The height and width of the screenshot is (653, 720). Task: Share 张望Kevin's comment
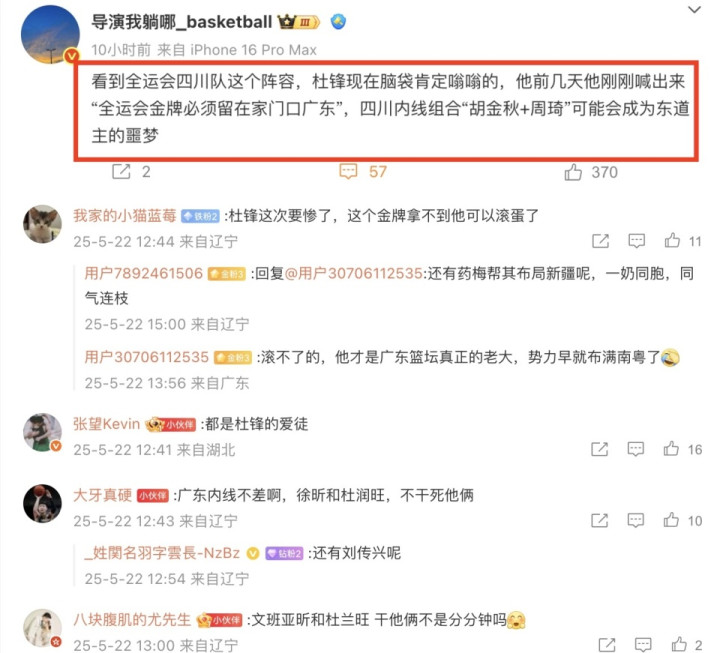(600, 449)
